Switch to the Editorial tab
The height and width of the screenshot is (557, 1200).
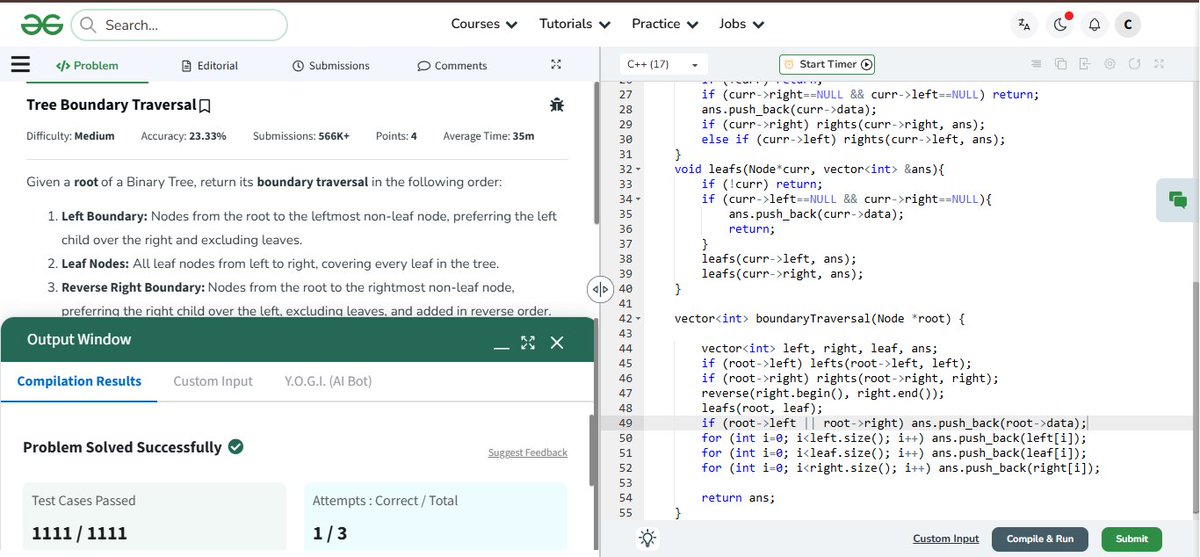pyautogui.click(x=210, y=66)
